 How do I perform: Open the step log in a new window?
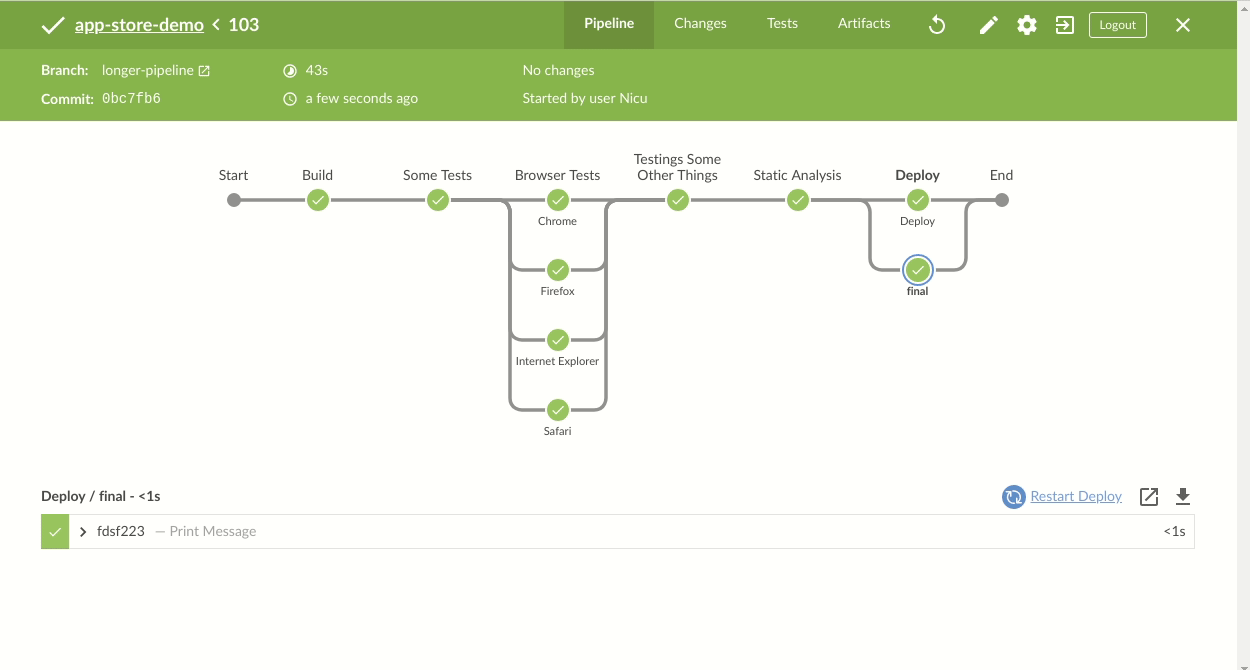tap(1149, 496)
